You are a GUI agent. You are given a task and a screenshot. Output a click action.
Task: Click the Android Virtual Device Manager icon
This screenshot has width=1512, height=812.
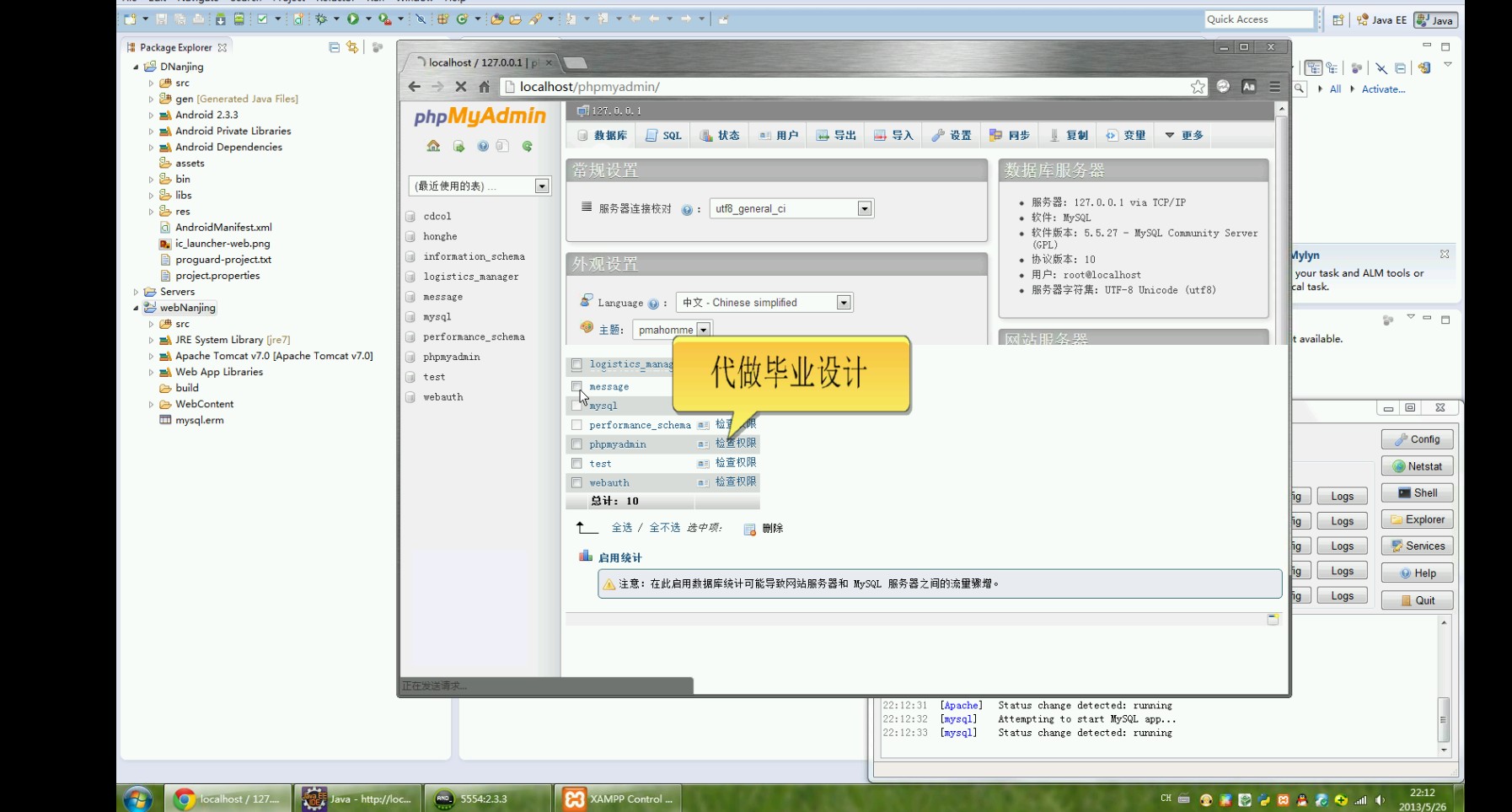click(239, 19)
